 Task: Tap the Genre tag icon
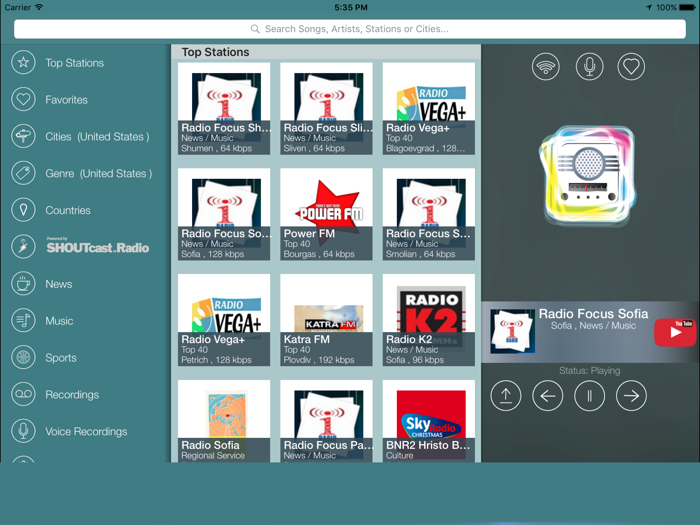23,173
